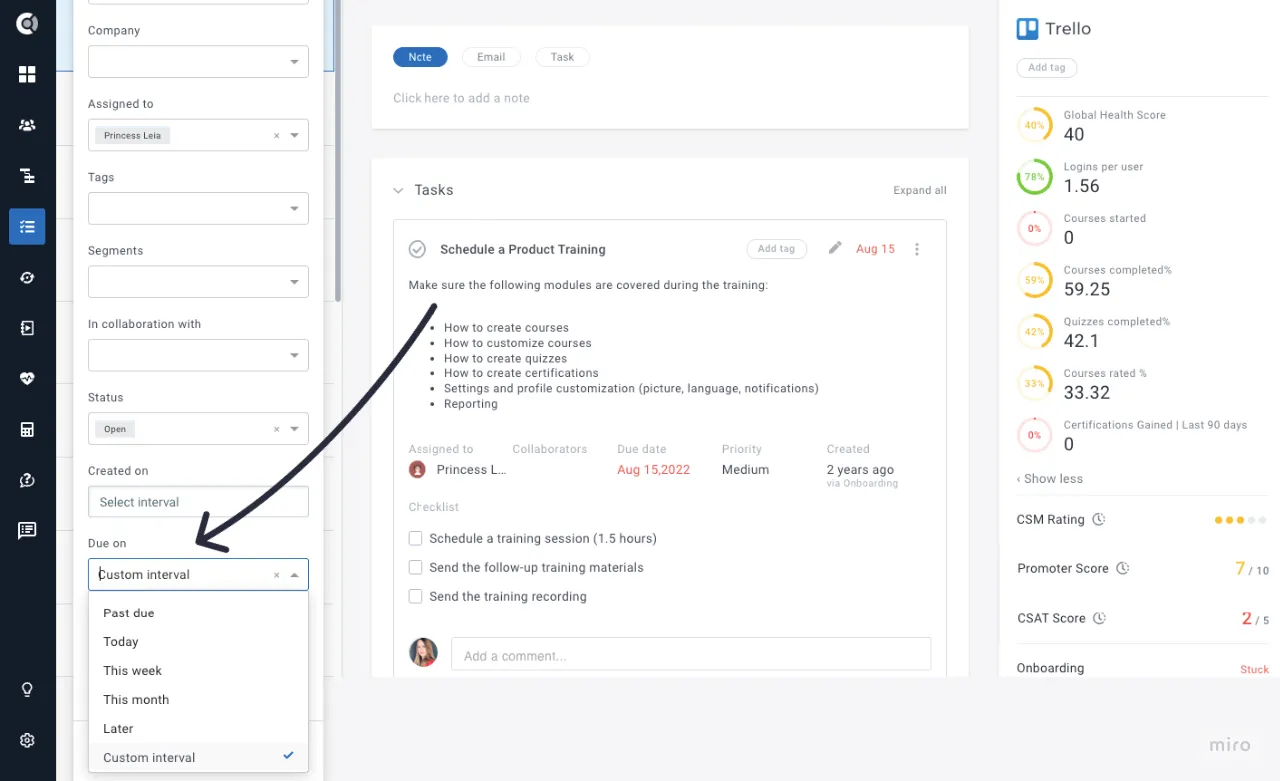The width and height of the screenshot is (1280, 781).
Task: Click the clock icon beside Promoter Score
Action: point(1123,569)
